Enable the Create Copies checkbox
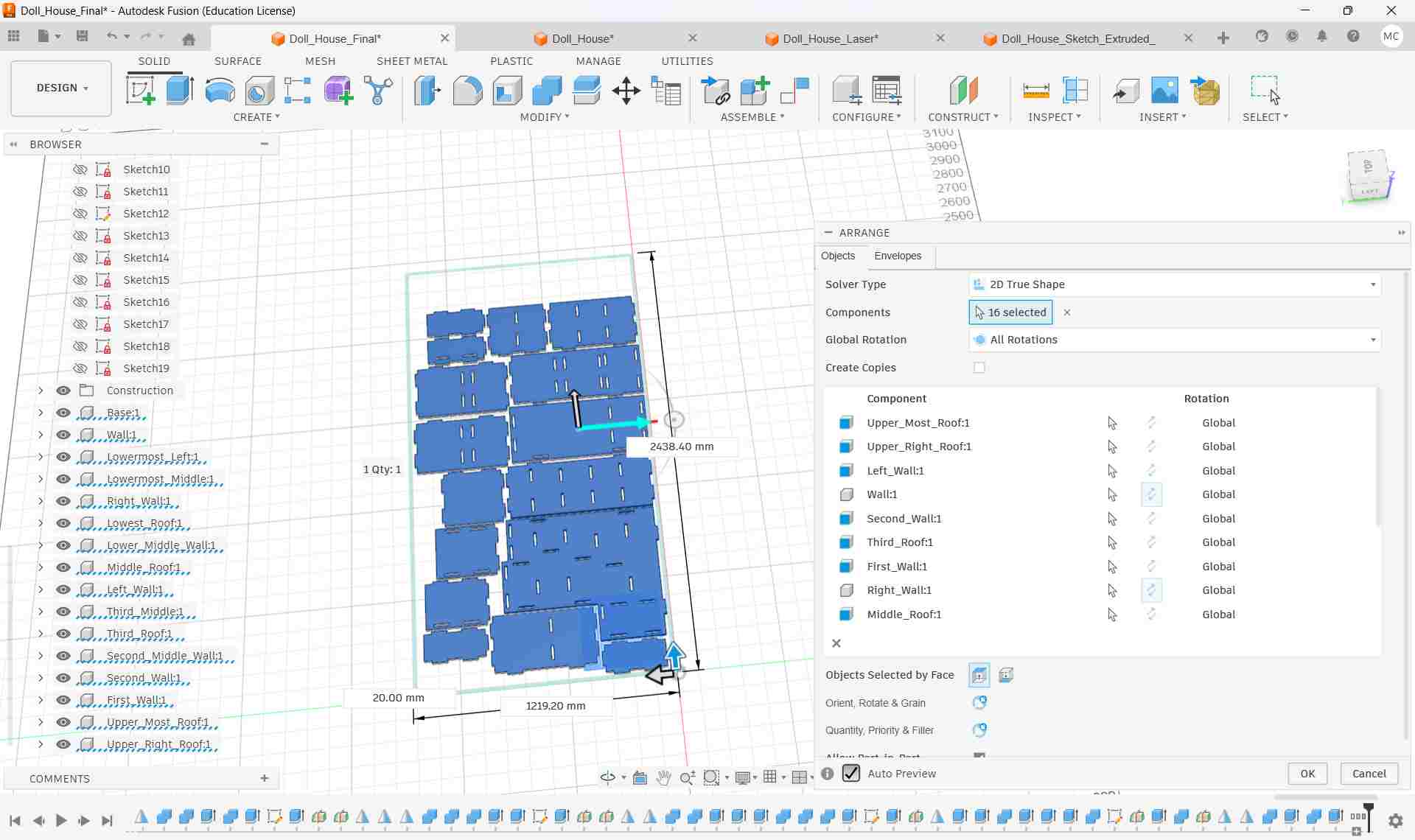Image resolution: width=1415 pixels, height=840 pixels. click(x=979, y=368)
